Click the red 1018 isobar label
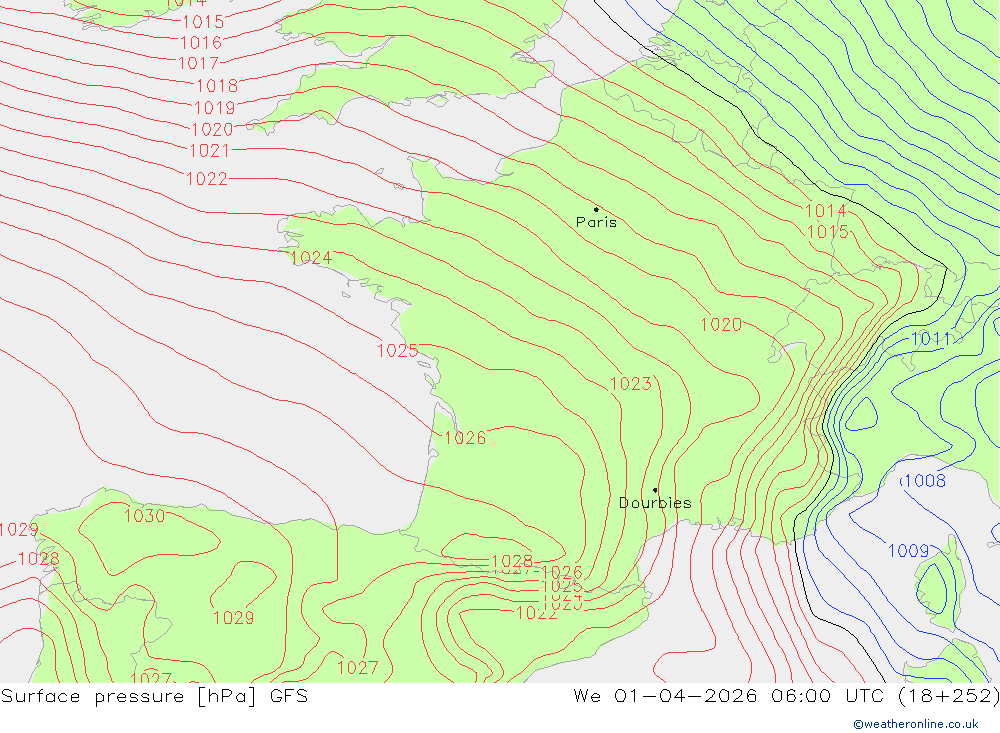The image size is (1000, 733). (x=217, y=85)
